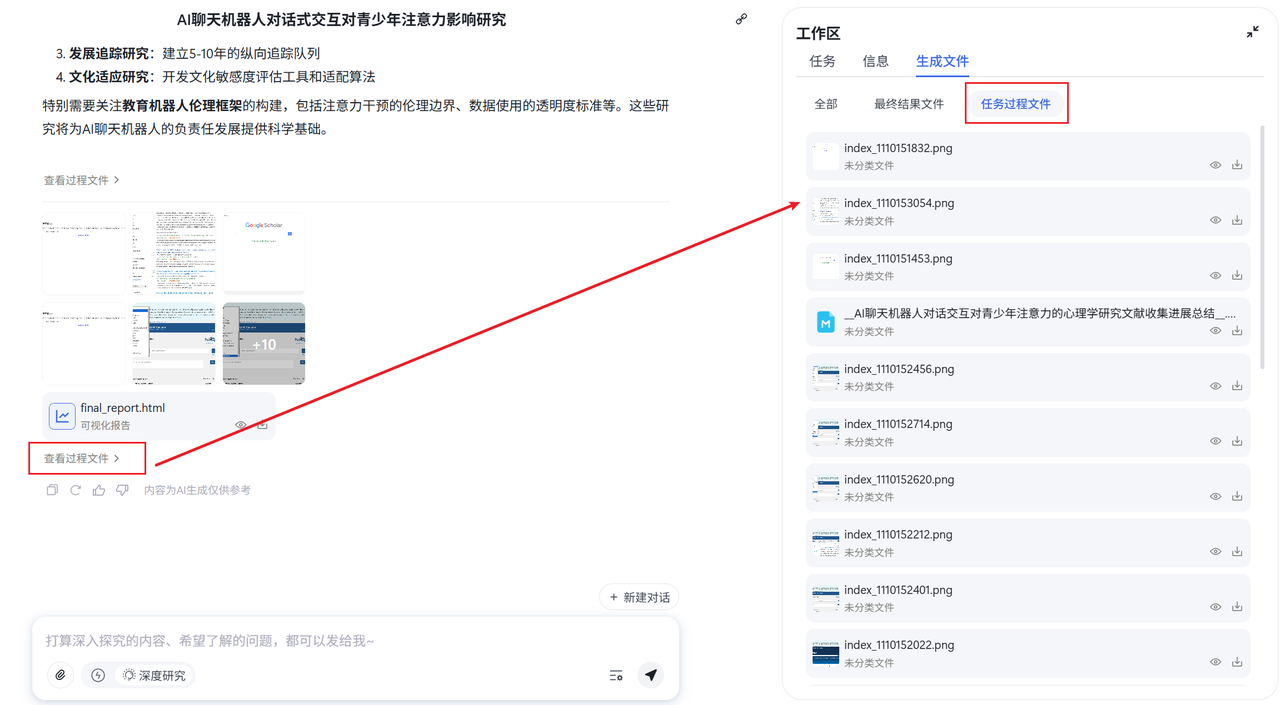The image size is (1280, 705).
Task: Filter files by 最终结果文件
Action: pos(908,103)
